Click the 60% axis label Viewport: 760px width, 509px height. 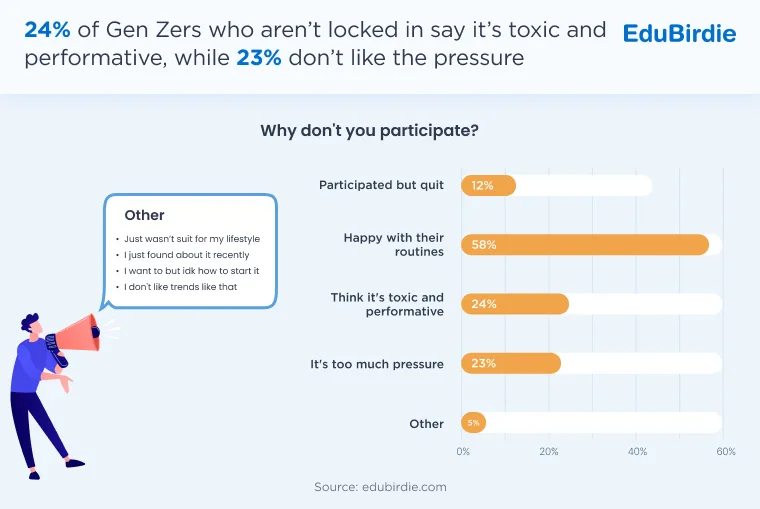(726, 451)
